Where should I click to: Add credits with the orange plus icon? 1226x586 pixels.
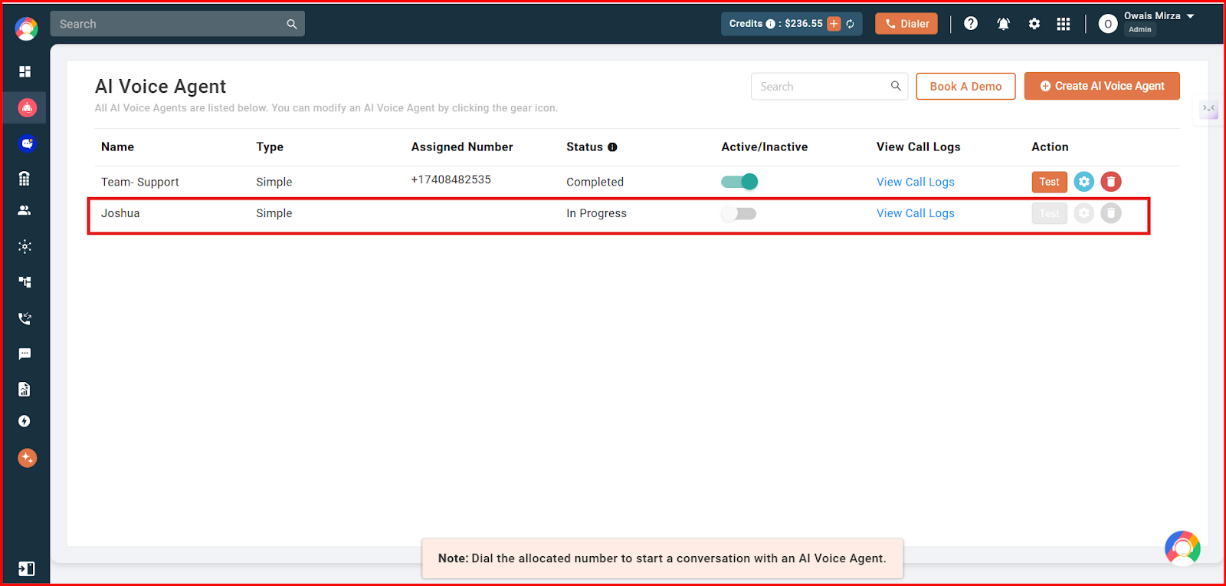(x=834, y=24)
